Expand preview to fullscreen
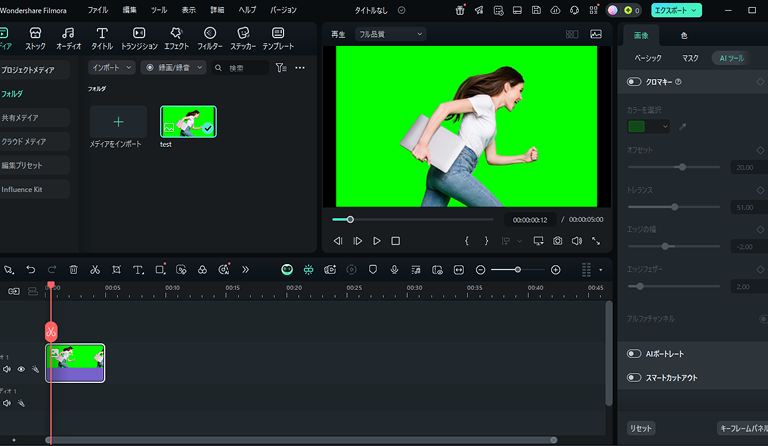The image size is (768, 446). point(596,241)
